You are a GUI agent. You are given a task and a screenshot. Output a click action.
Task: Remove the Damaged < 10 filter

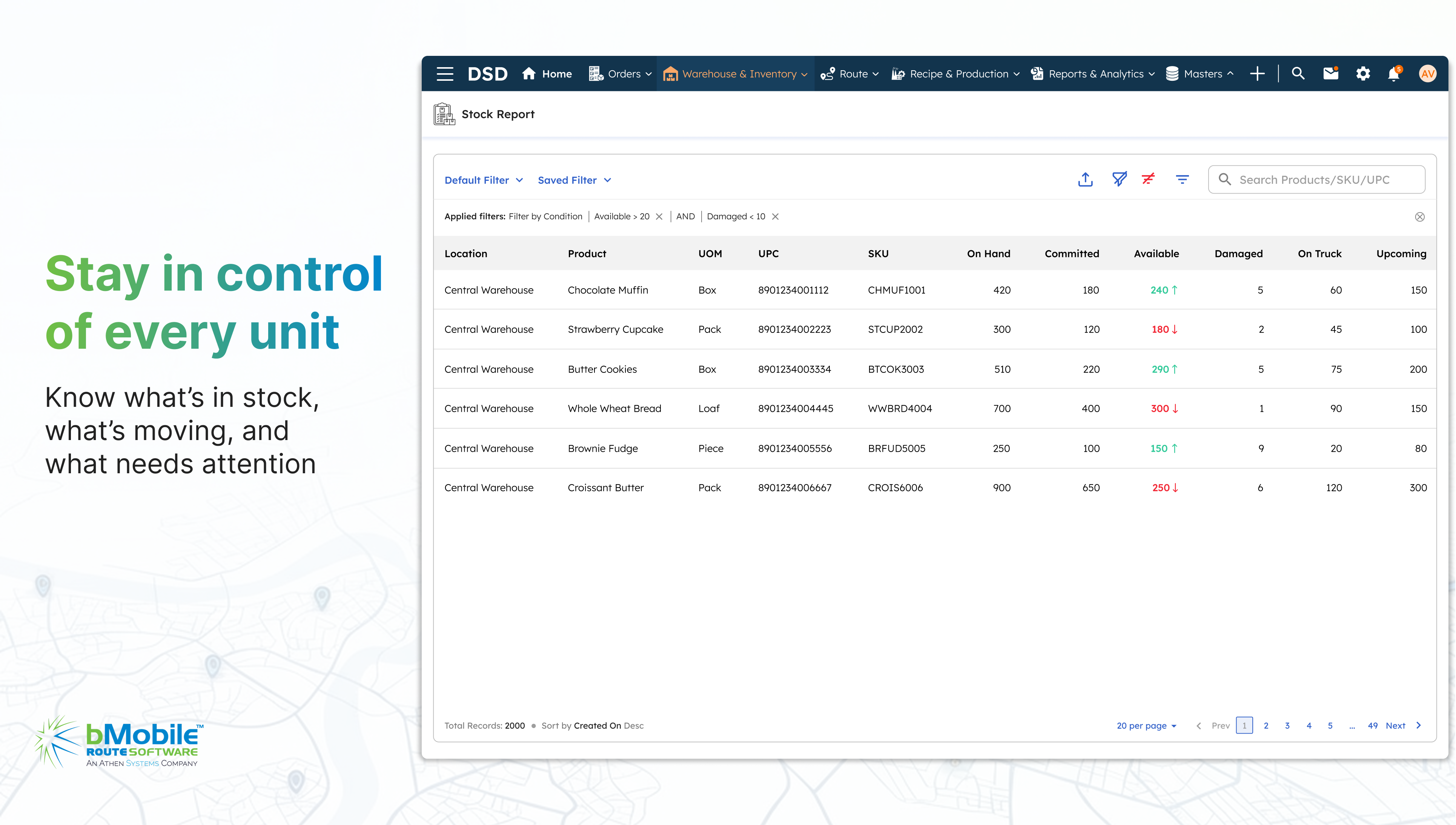pyautogui.click(x=775, y=217)
